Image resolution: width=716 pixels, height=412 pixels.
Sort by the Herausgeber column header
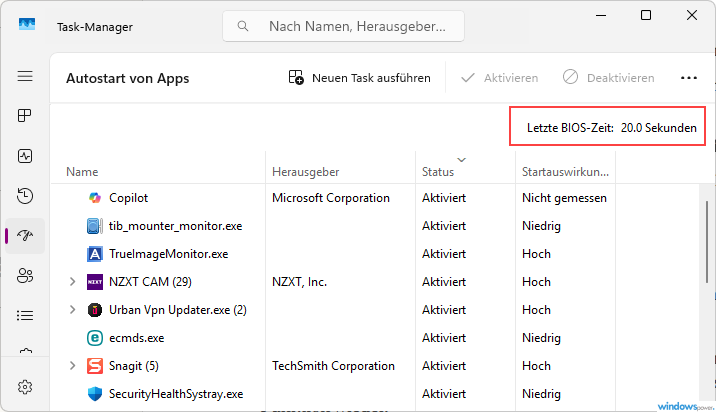point(305,172)
